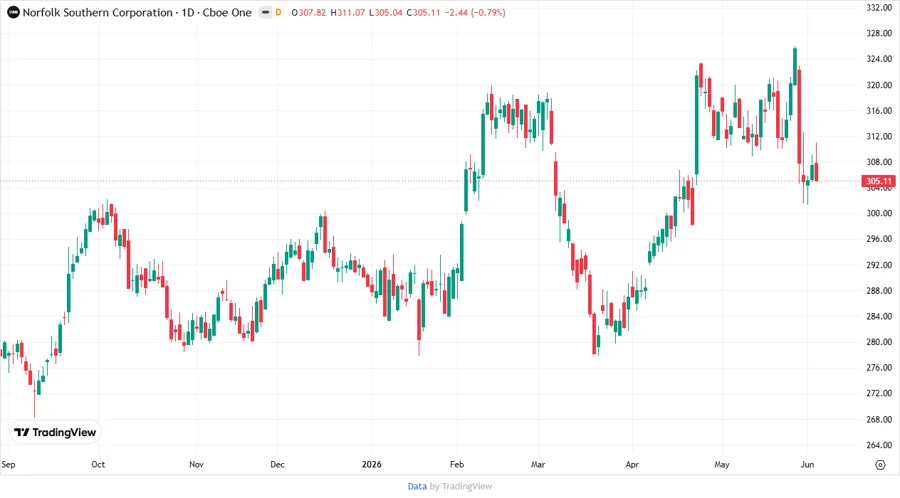900x498 pixels.
Task: Click the close value C305.11
Action: tap(423, 13)
